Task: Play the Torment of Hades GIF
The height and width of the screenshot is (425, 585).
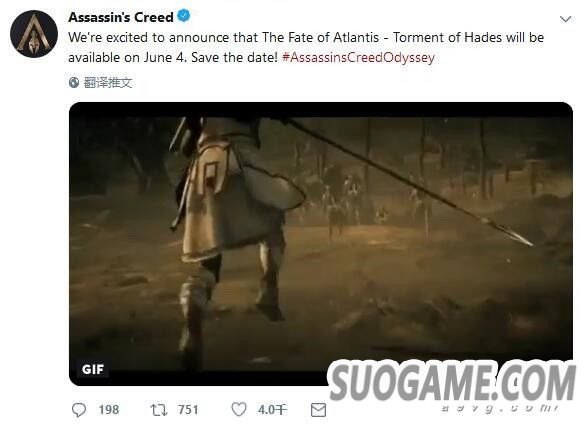Action: point(321,244)
